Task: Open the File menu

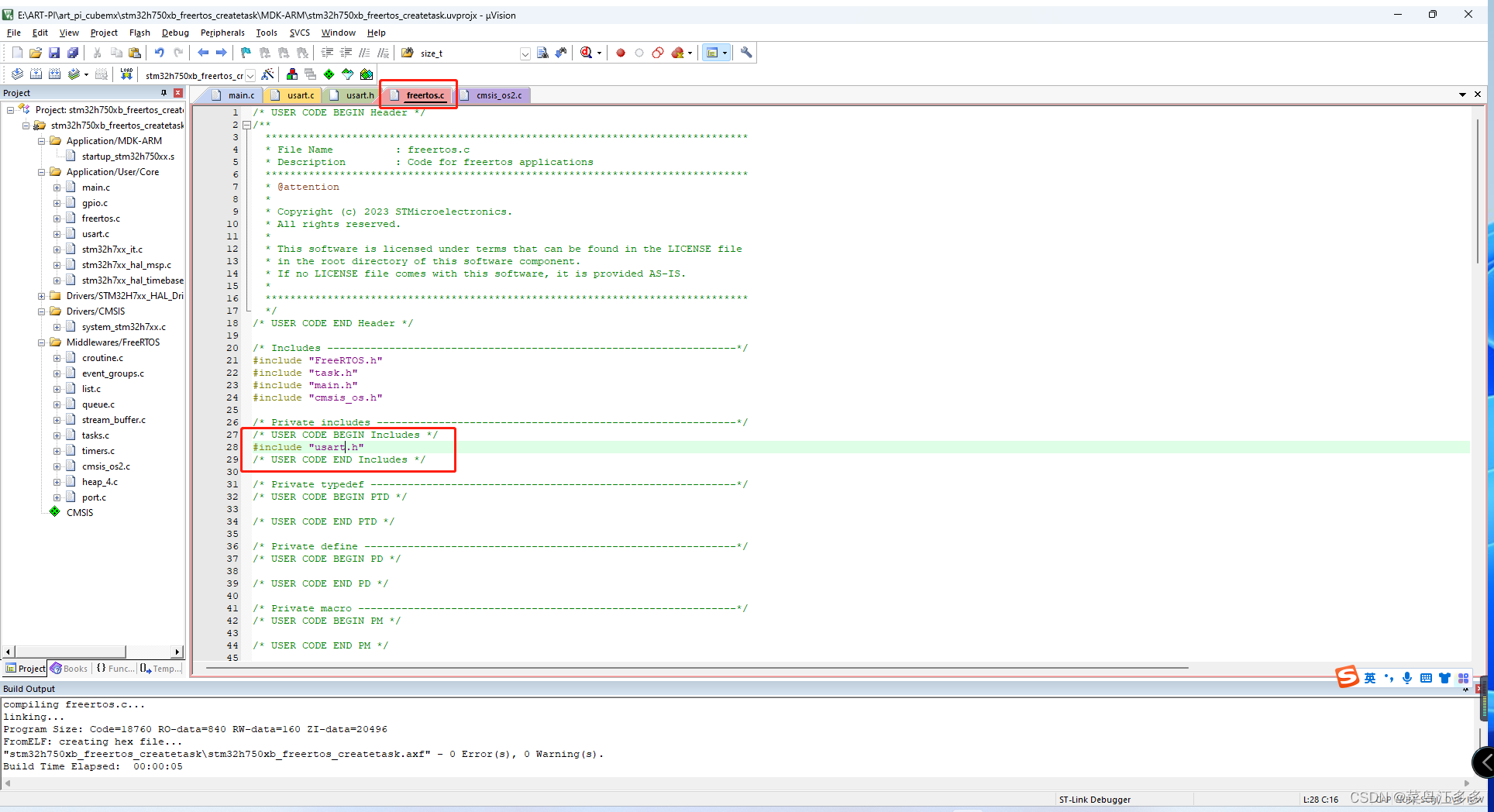Action: pos(14,33)
